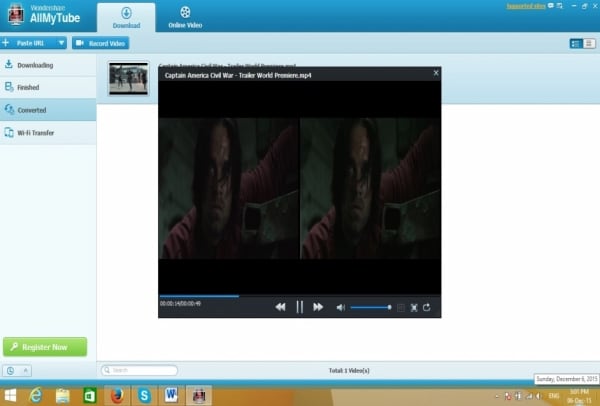Open the Store app on taskbar
600x406 pixels.
click(90, 396)
